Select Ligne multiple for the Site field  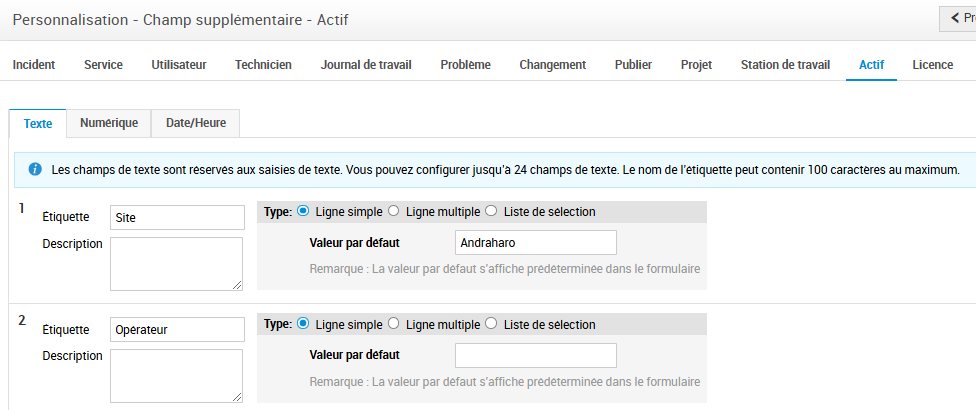point(394,212)
